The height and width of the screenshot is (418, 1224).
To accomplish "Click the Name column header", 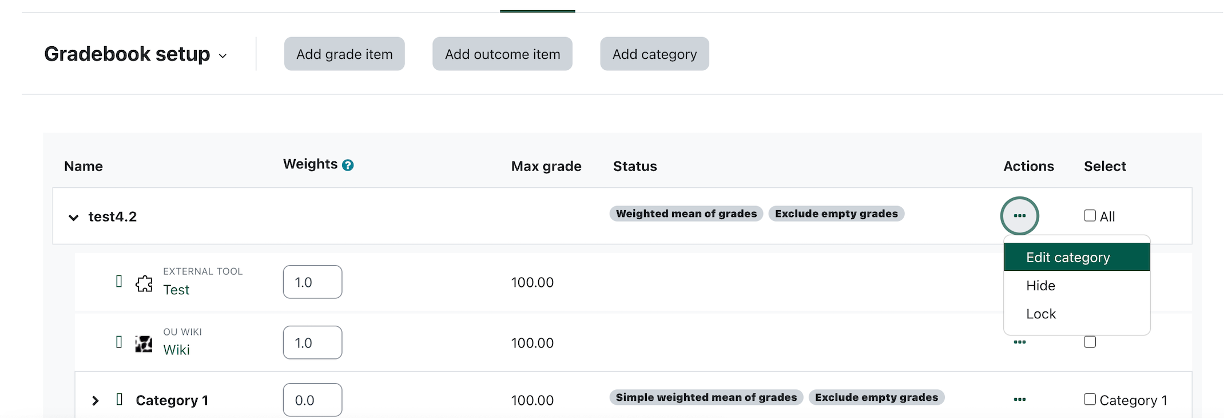I will 83,166.
